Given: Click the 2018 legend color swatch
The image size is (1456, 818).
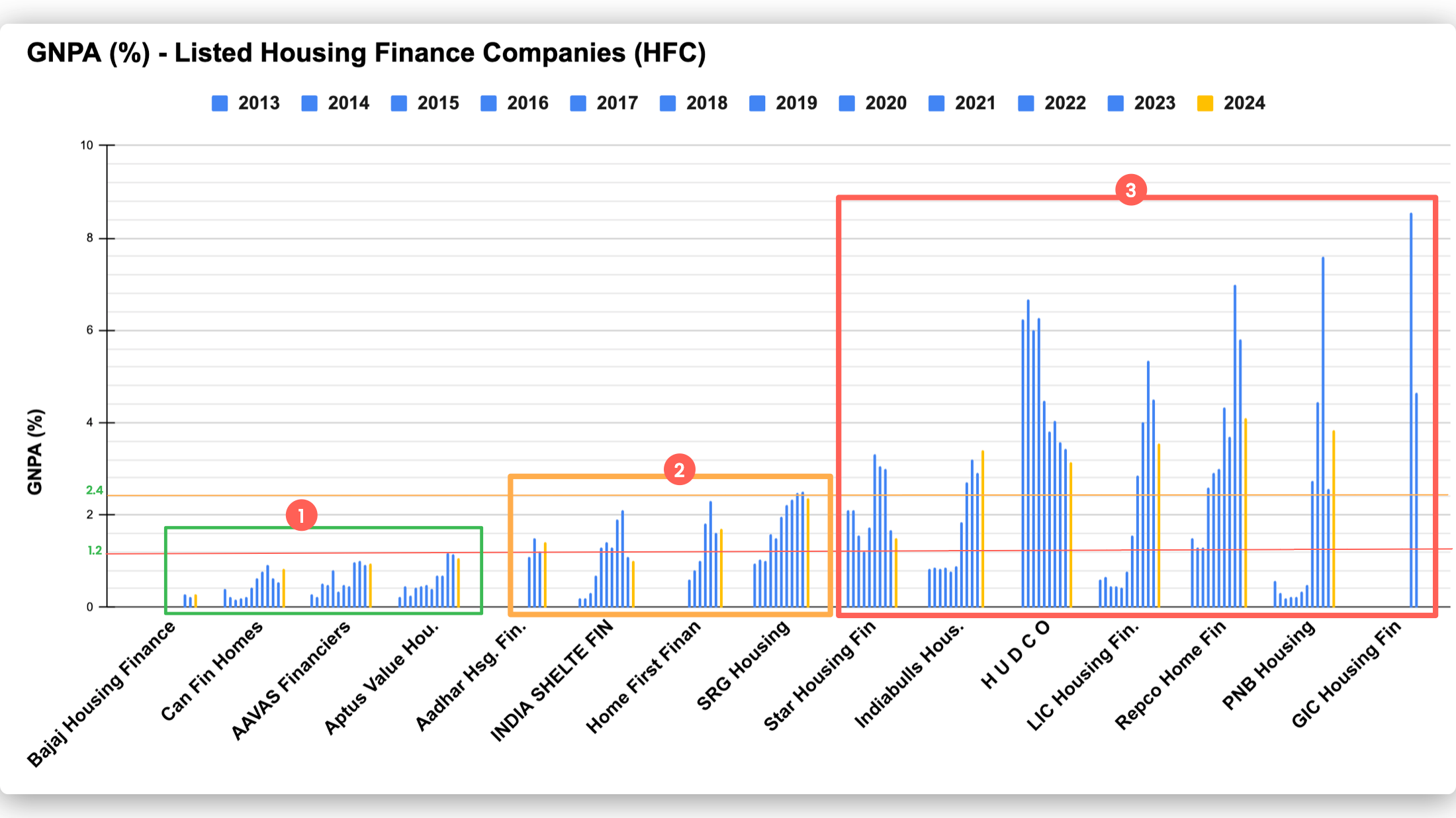Looking at the screenshot, I should click(668, 103).
